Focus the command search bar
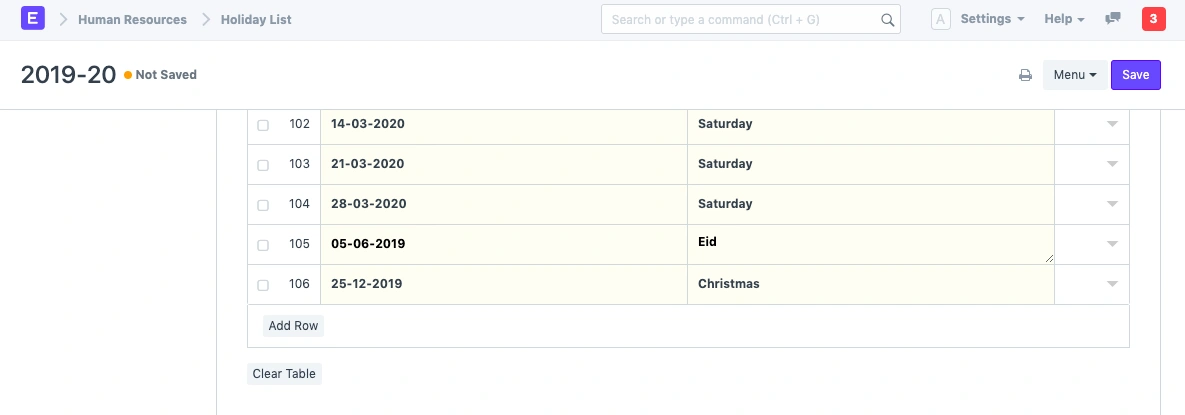The width and height of the screenshot is (1185, 415). [x=740, y=19]
